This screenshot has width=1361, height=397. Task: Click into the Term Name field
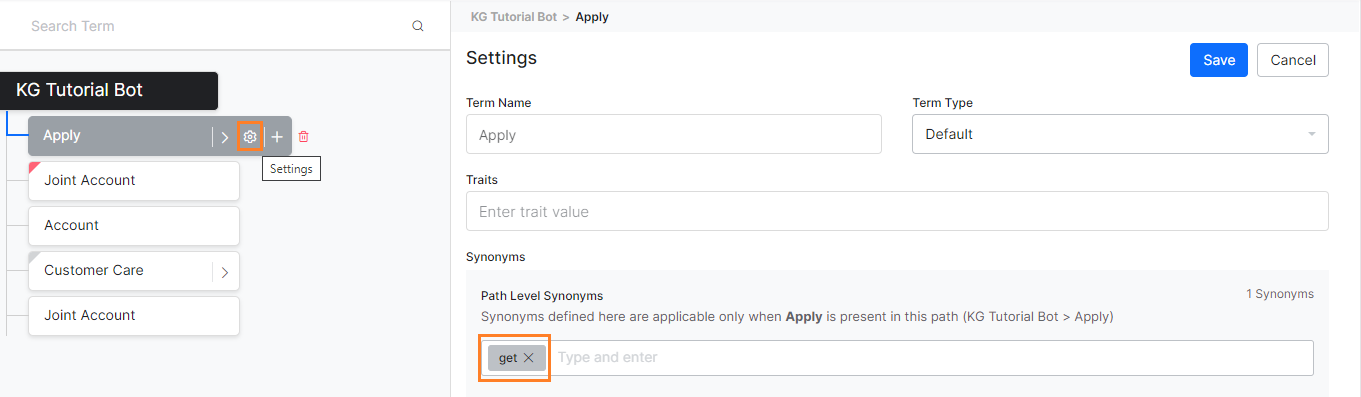point(674,134)
